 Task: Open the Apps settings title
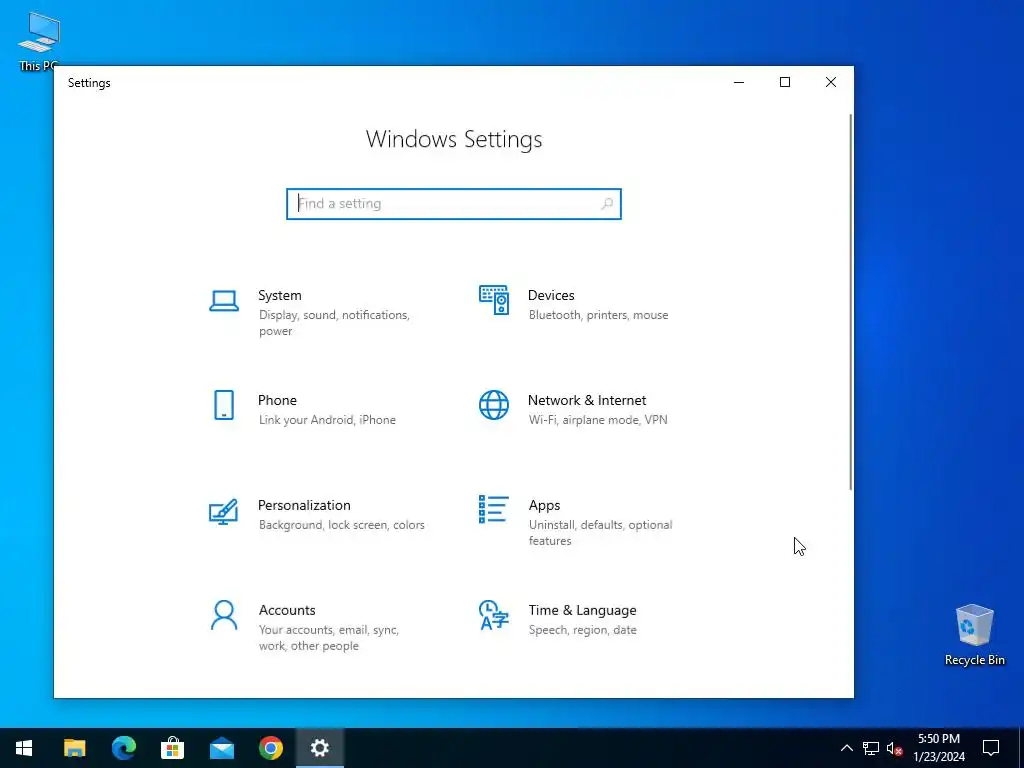point(545,505)
